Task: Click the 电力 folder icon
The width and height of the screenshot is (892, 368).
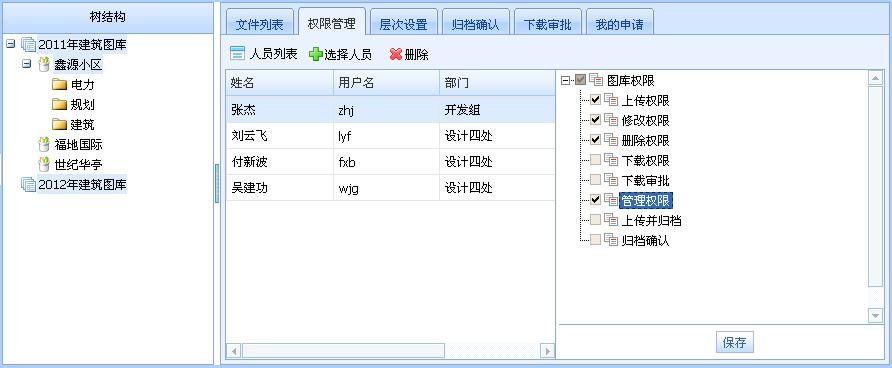Action: pyautogui.click(x=59, y=85)
